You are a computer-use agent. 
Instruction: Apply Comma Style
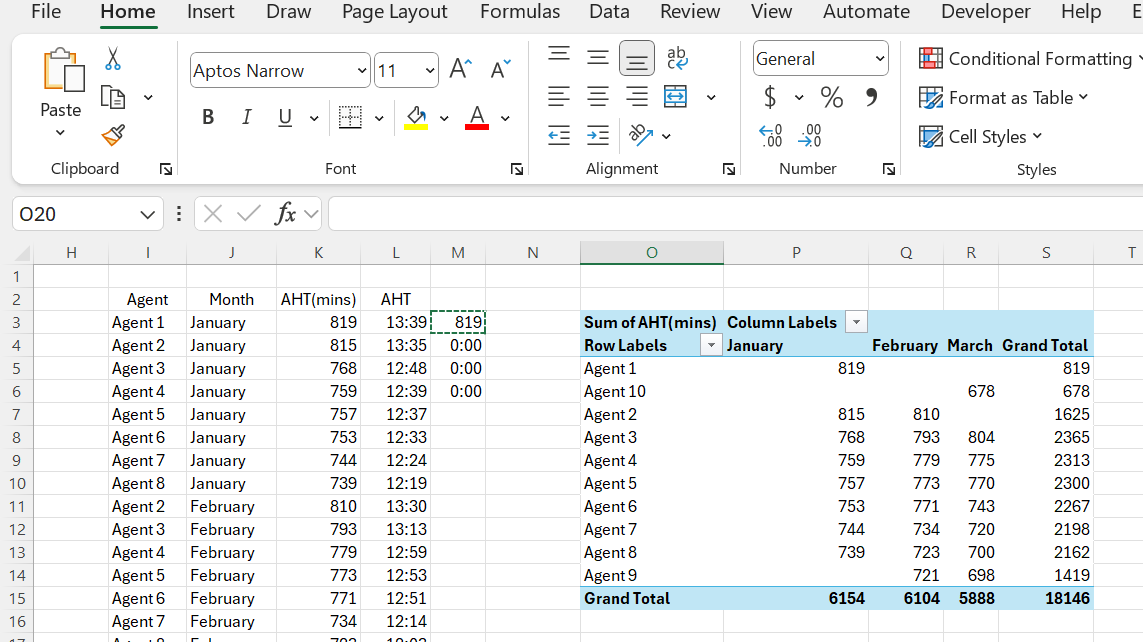tap(871, 96)
